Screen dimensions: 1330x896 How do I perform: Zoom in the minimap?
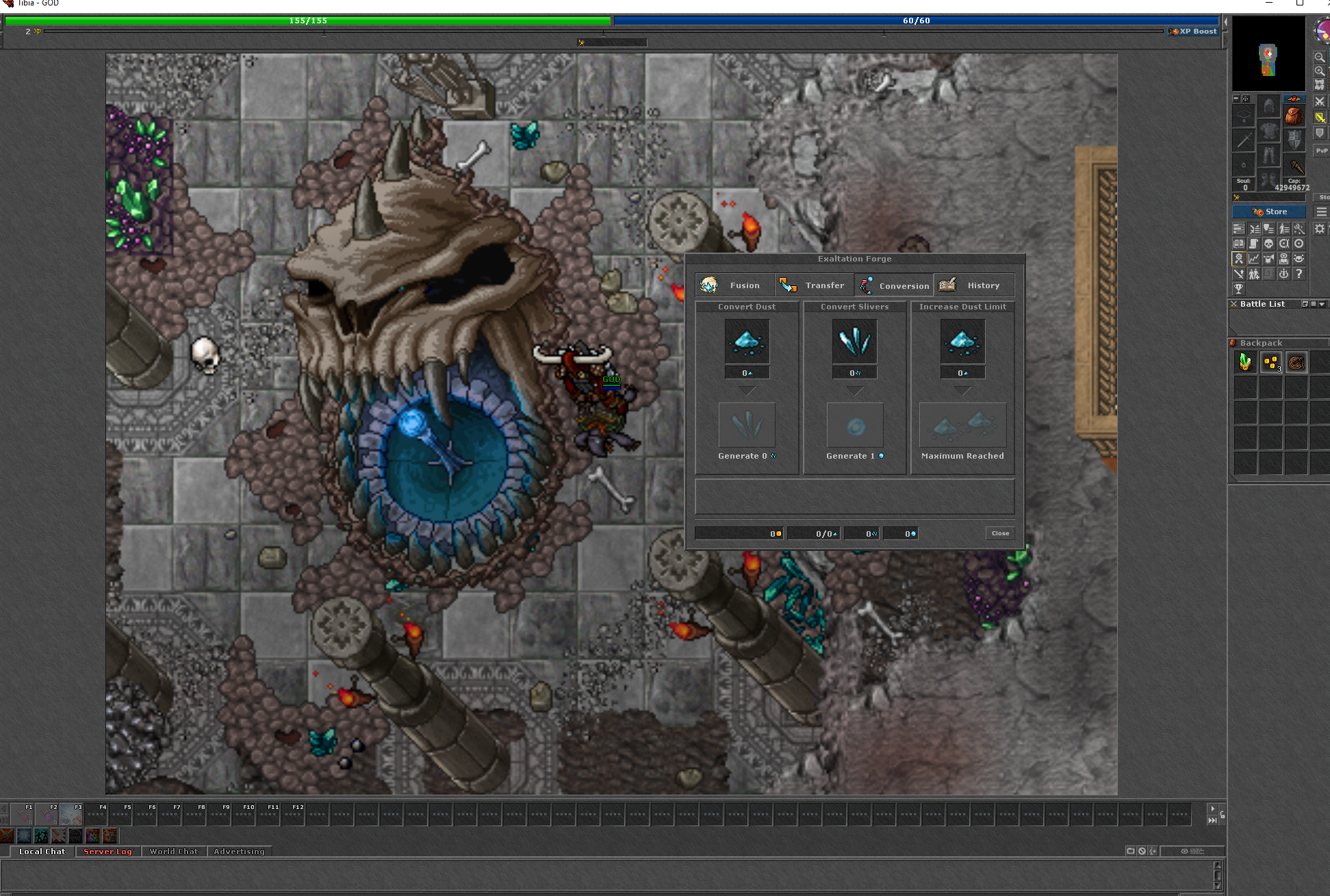[x=1320, y=71]
